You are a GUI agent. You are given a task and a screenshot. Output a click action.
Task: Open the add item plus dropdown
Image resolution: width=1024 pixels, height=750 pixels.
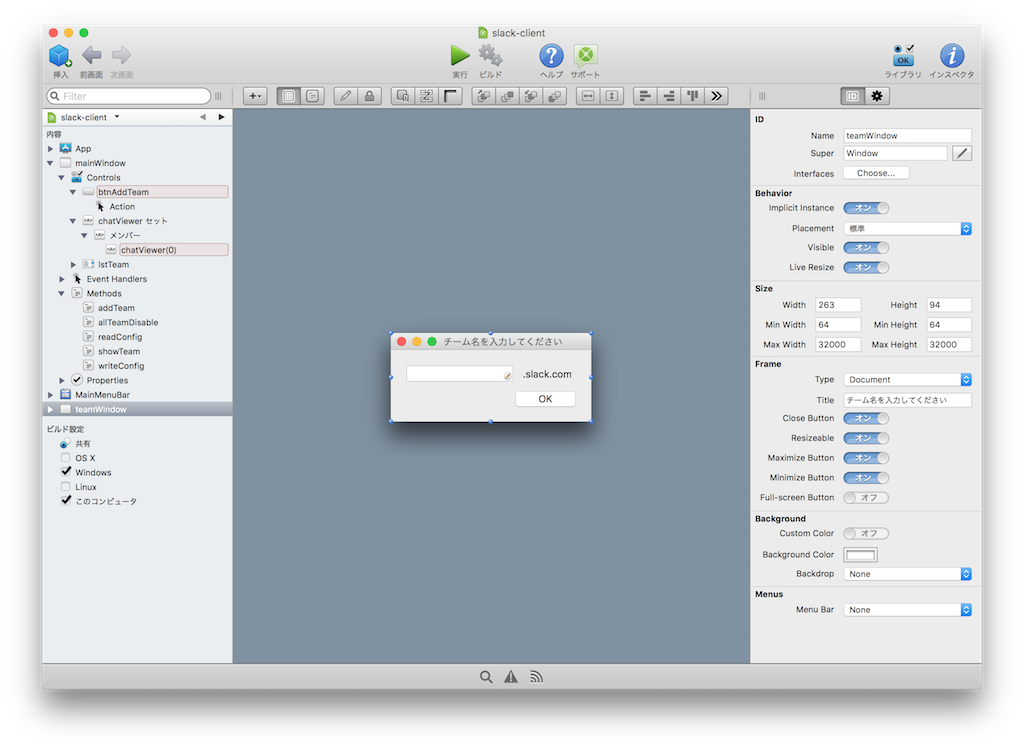[x=255, y=96]
